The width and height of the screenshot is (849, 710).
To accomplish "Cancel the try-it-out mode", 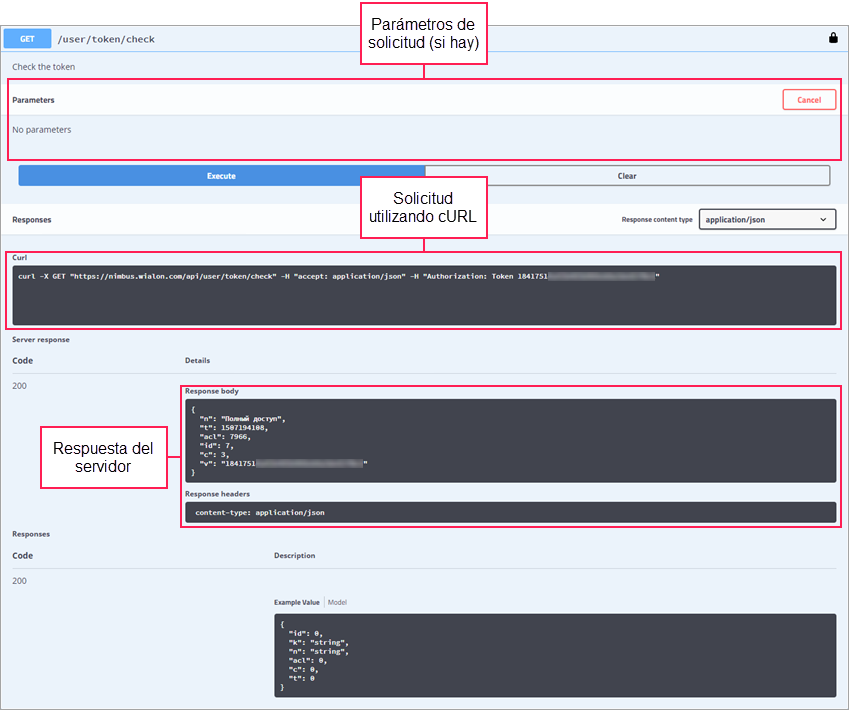I will (809, 100).
